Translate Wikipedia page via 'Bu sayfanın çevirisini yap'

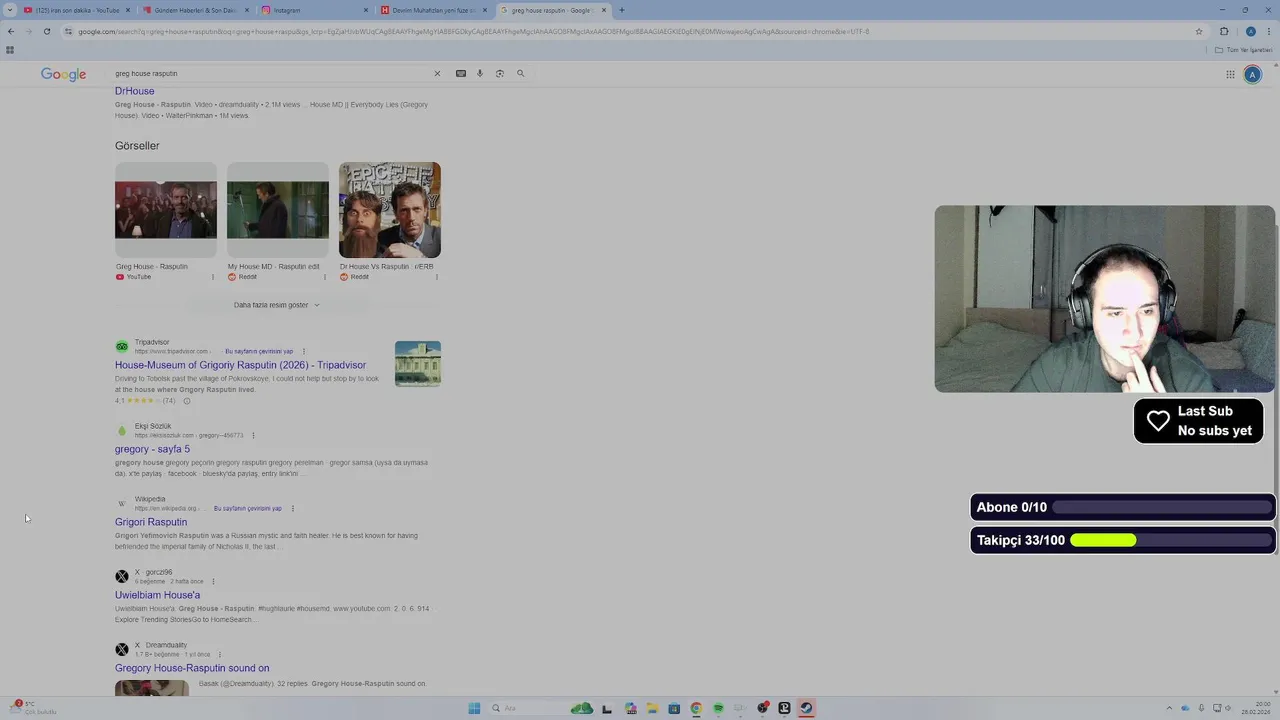coord(248,508)
